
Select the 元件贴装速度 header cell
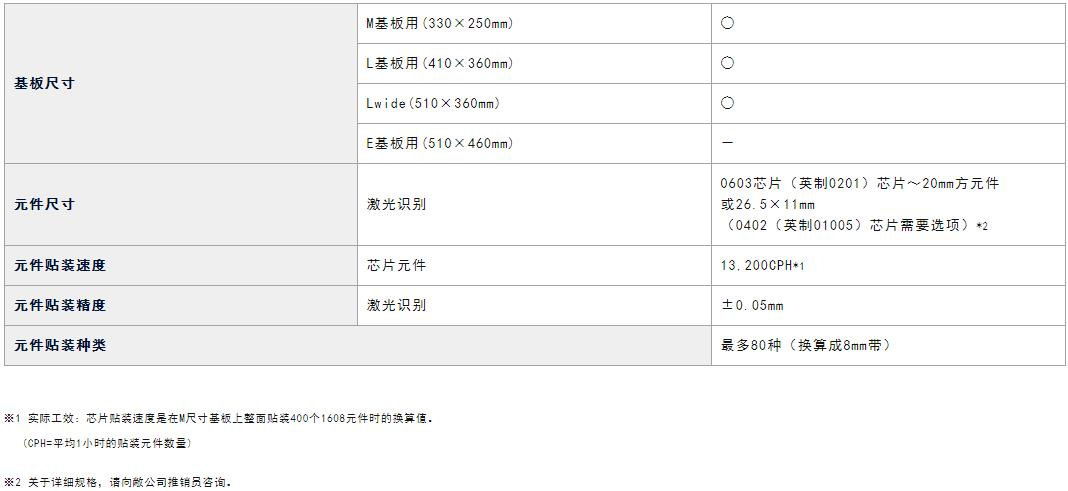[60, 265]
